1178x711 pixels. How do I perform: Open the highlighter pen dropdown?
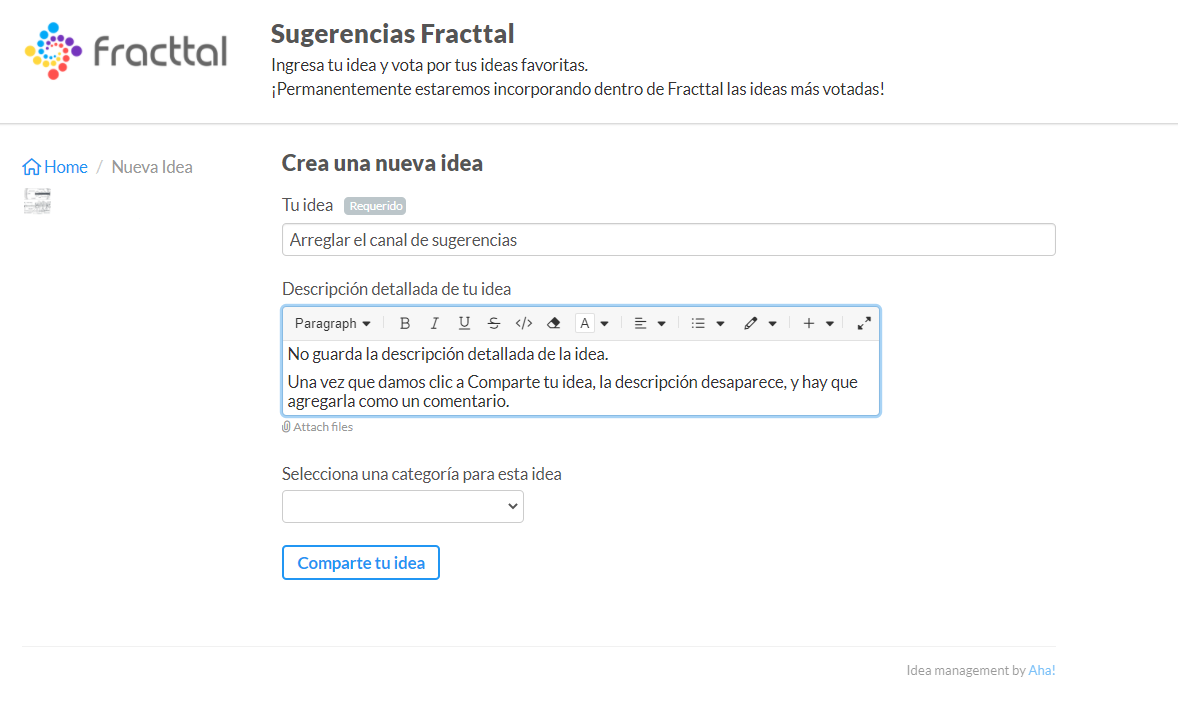coord(760,323)
